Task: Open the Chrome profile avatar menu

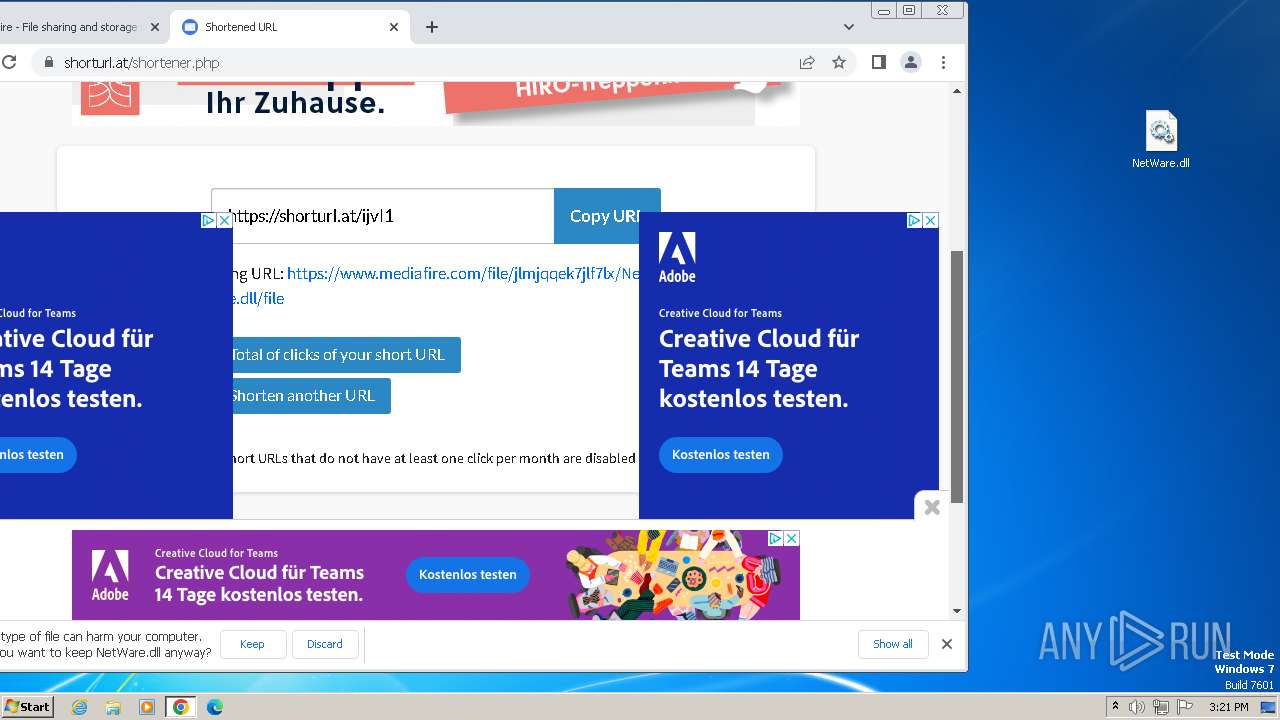Action: click(x=911, y=62)
